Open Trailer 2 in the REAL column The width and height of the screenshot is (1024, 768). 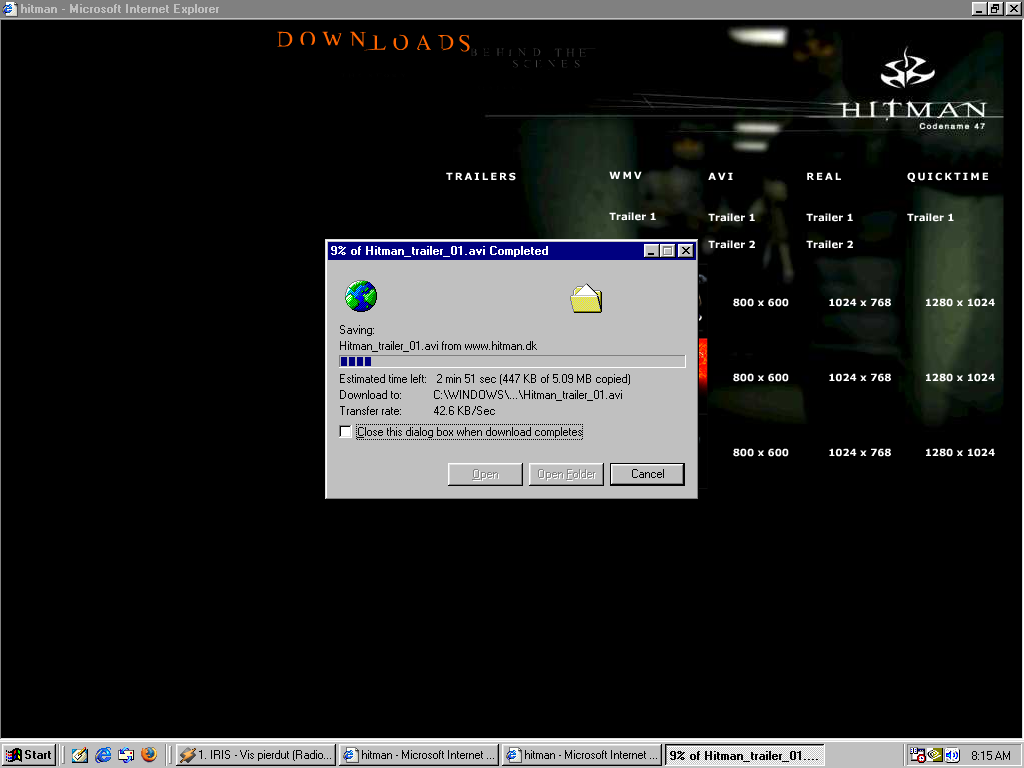tap(829, 244)
